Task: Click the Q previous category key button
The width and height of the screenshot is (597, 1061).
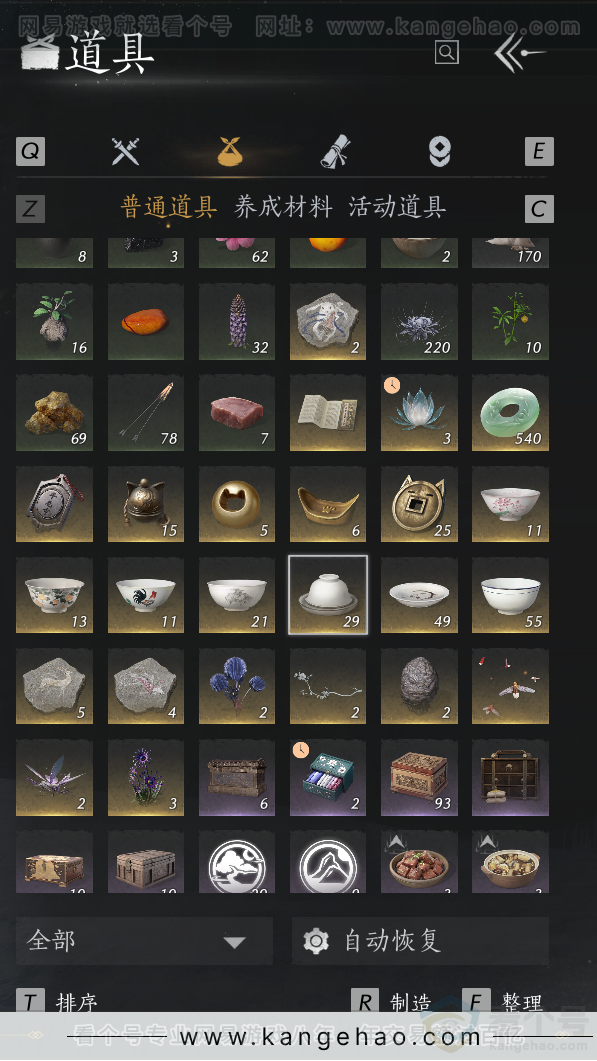Action: (x=30, y=151)
